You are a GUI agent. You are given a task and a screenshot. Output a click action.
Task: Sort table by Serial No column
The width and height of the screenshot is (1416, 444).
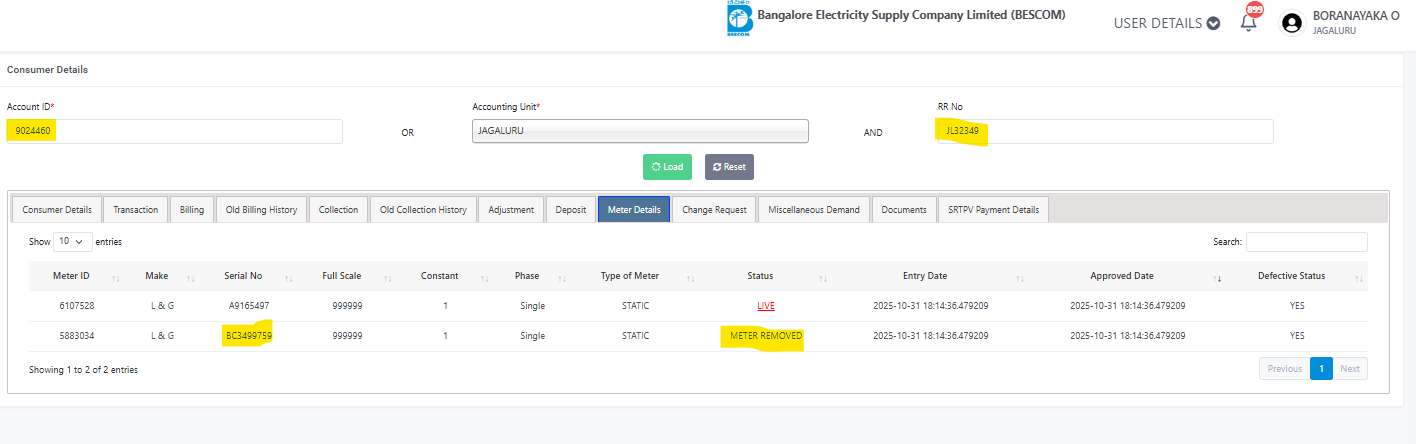coord(243,276)
